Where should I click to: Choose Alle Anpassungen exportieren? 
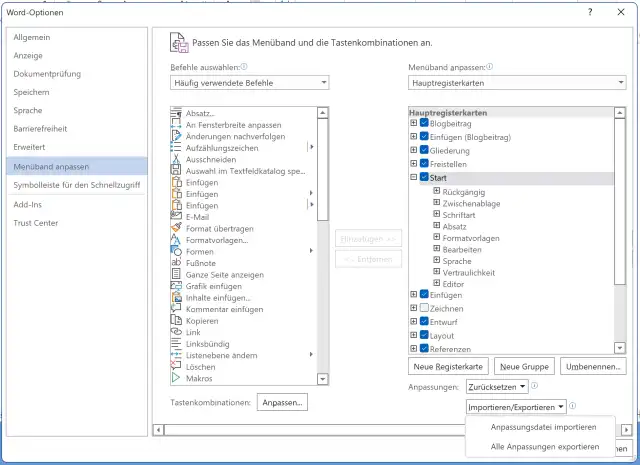click(x=540, y=447)
